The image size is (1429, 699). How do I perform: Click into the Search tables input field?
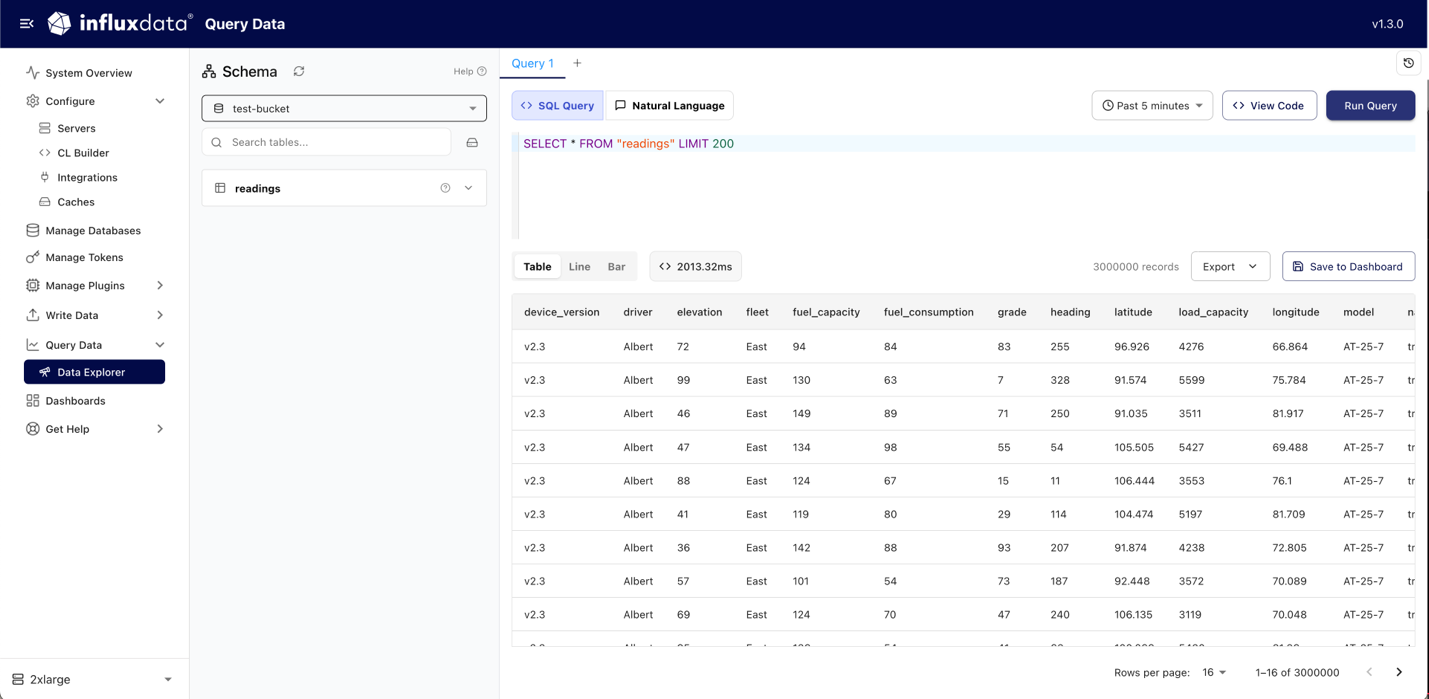(x=335, y=143)
